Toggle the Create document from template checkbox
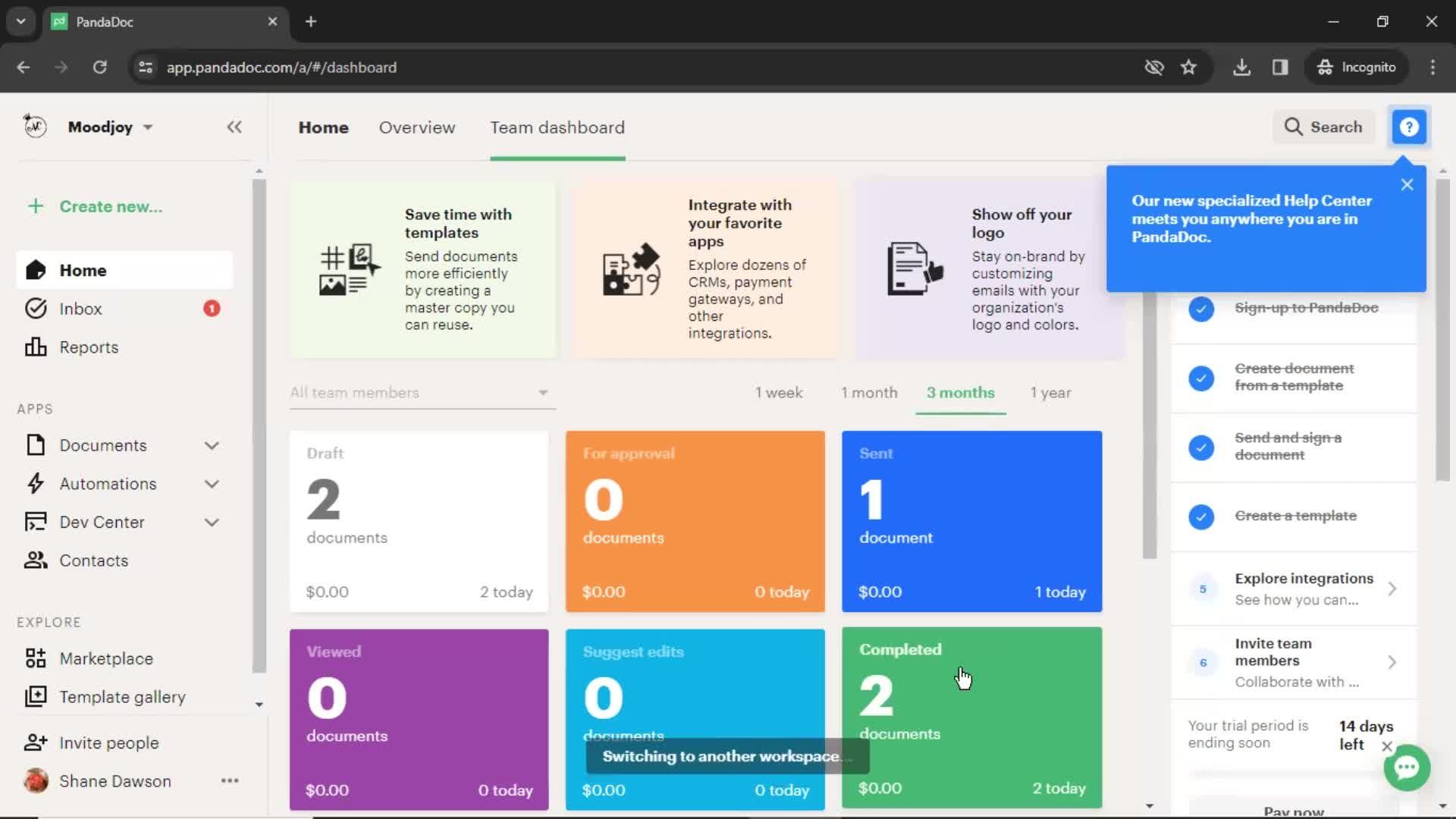 (x=1201, y=378)
